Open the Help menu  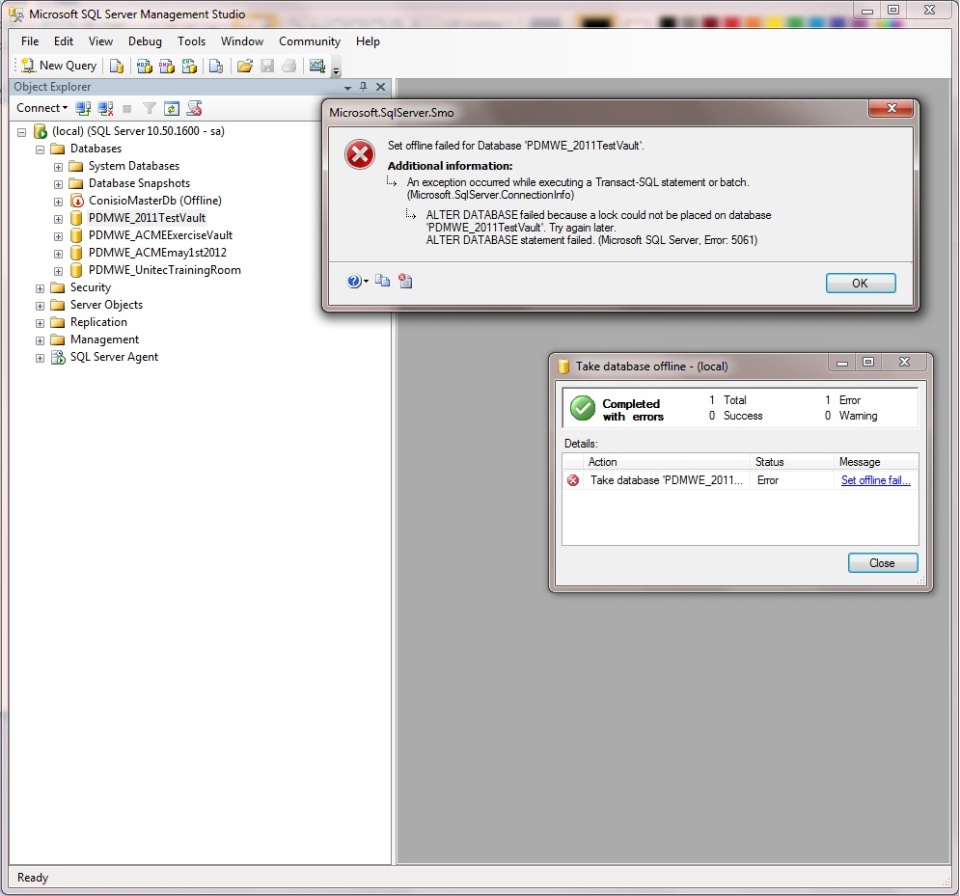pos(368,41)
